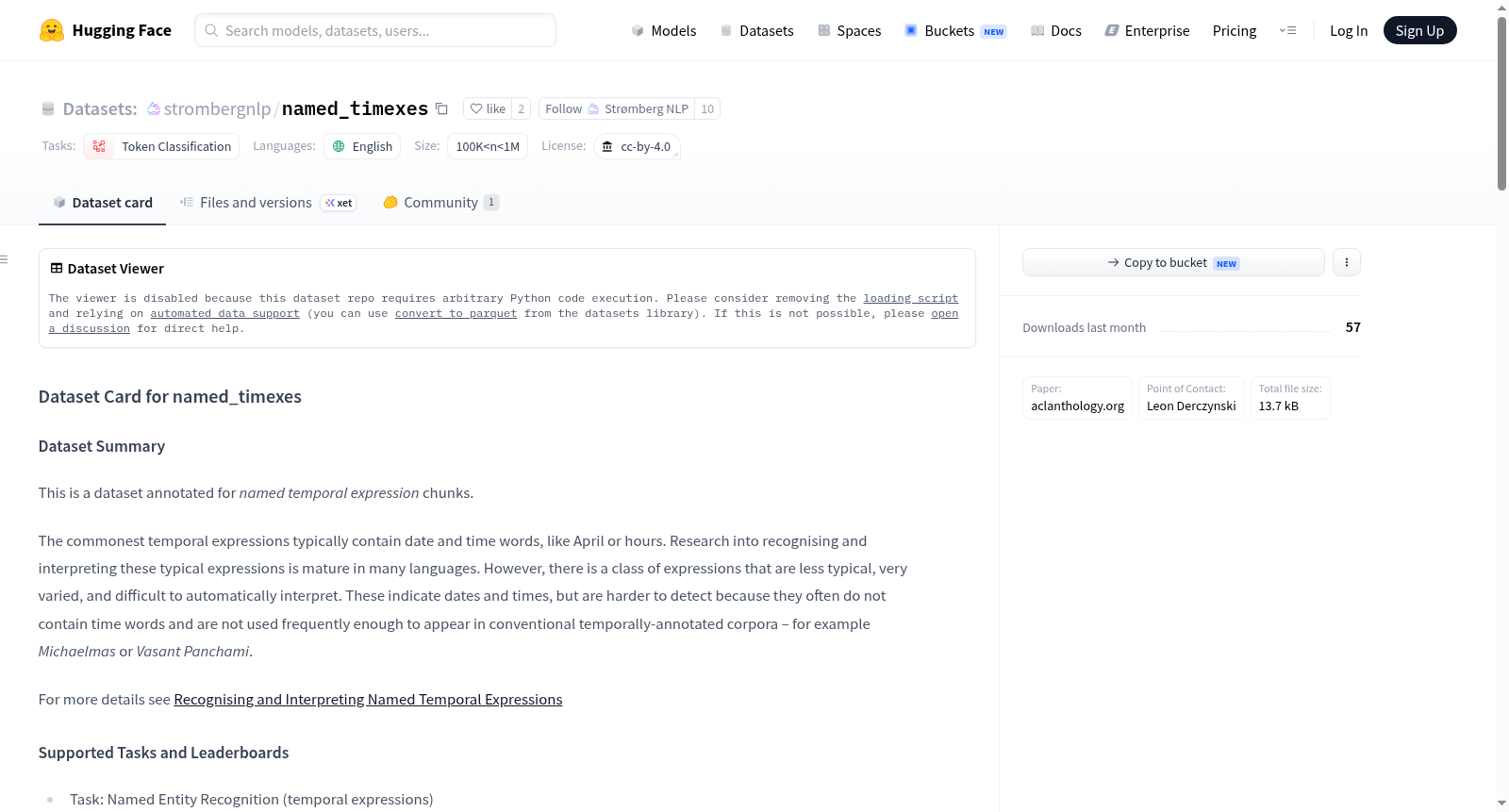This screenshot has width=1509, height=812.
Task: Click the English language globe icon
Action: [x=339, y=146]
